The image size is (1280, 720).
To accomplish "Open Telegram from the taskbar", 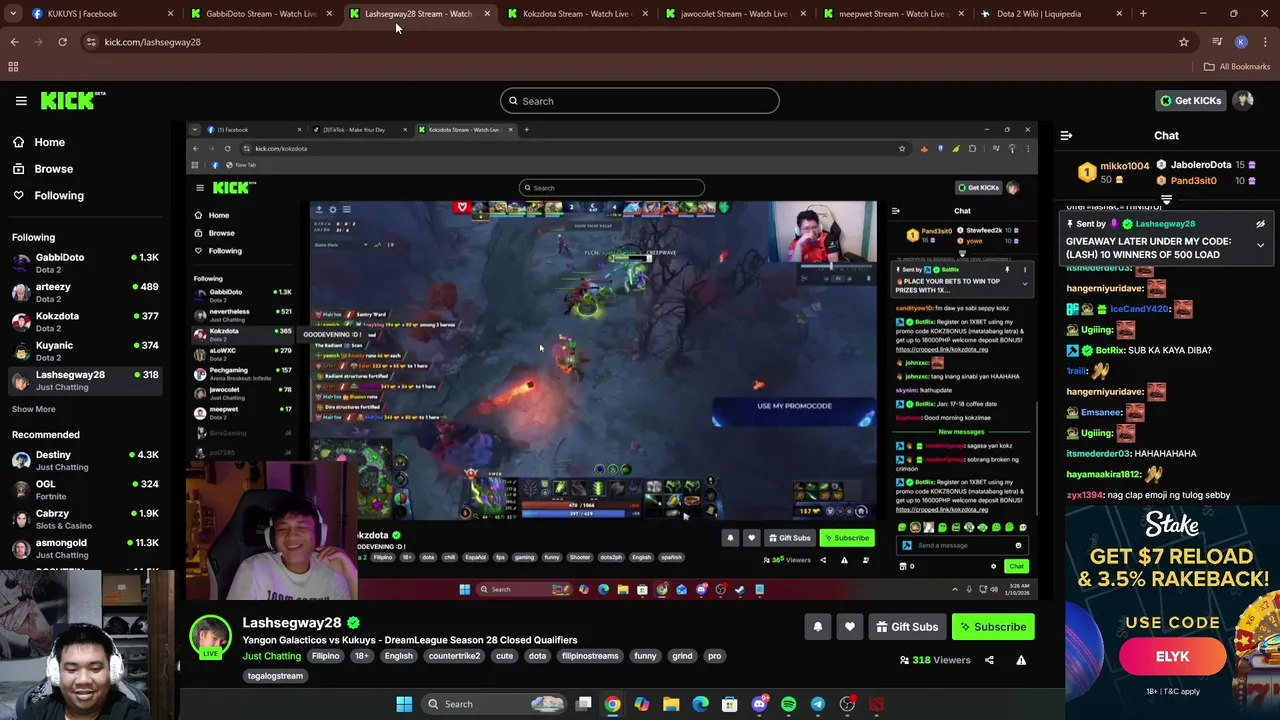I will click(817, 704).
